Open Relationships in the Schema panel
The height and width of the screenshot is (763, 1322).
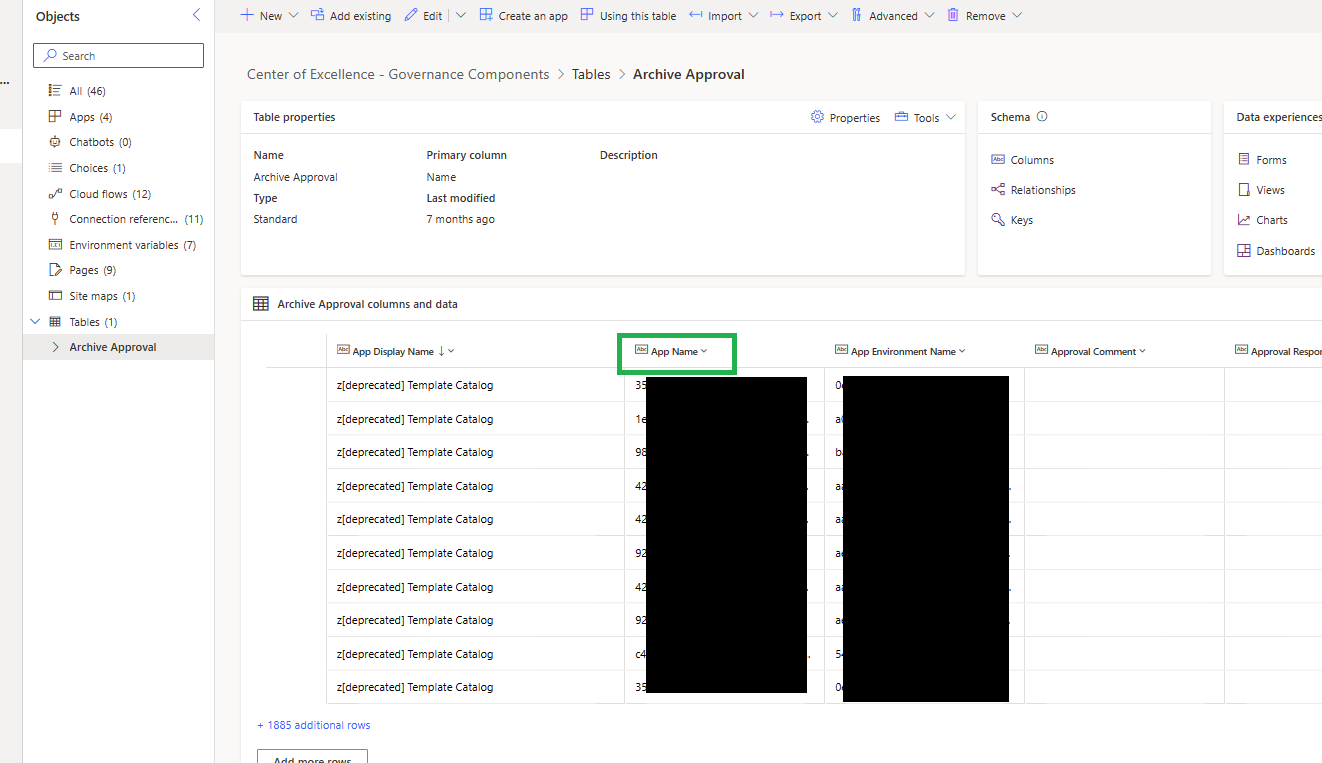1043,189
